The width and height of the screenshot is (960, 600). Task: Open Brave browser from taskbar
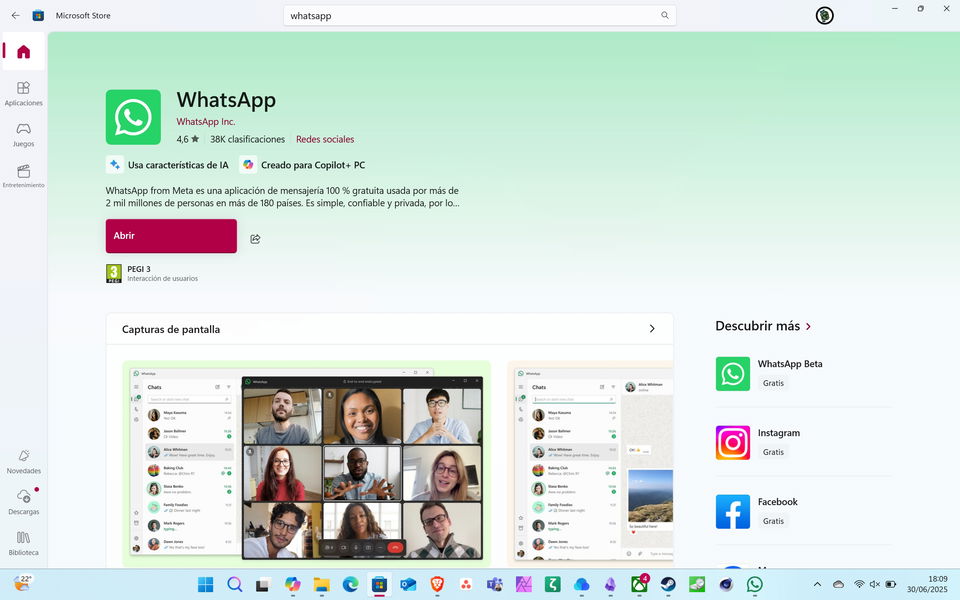pyautogui.click(x=437, y=585)
